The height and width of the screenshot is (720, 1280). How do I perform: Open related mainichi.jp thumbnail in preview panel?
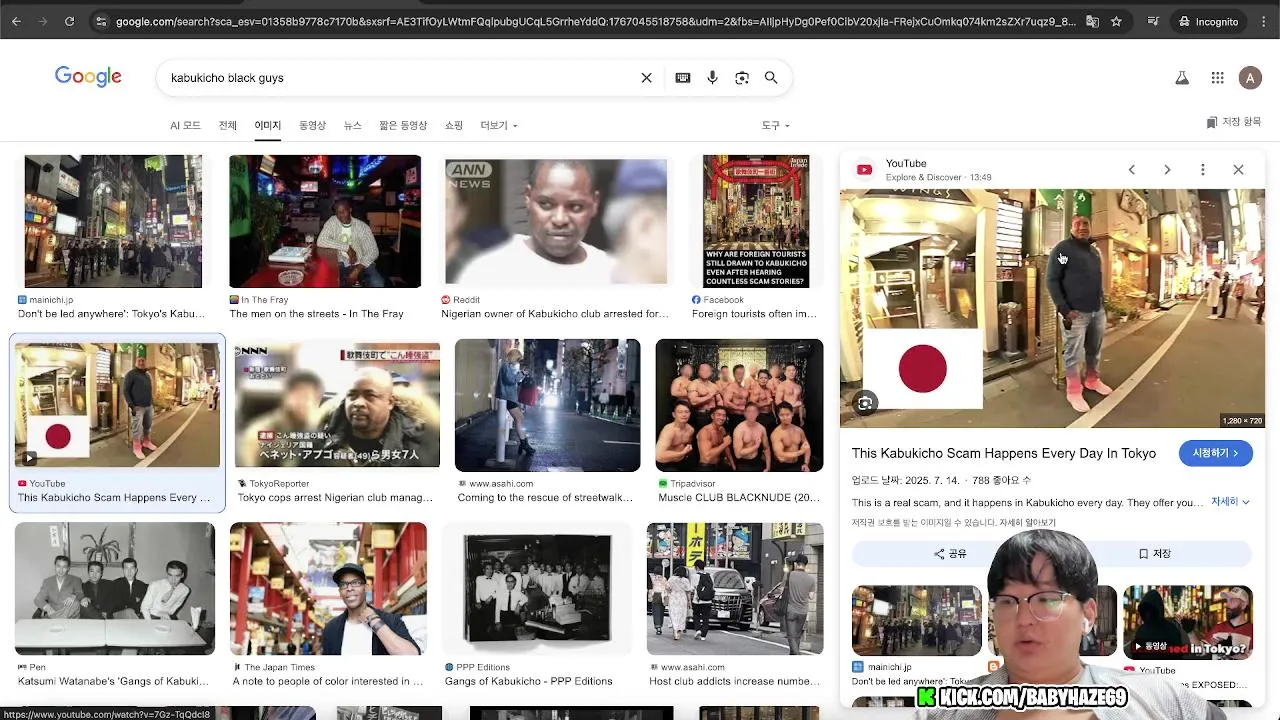click(916, 620)
